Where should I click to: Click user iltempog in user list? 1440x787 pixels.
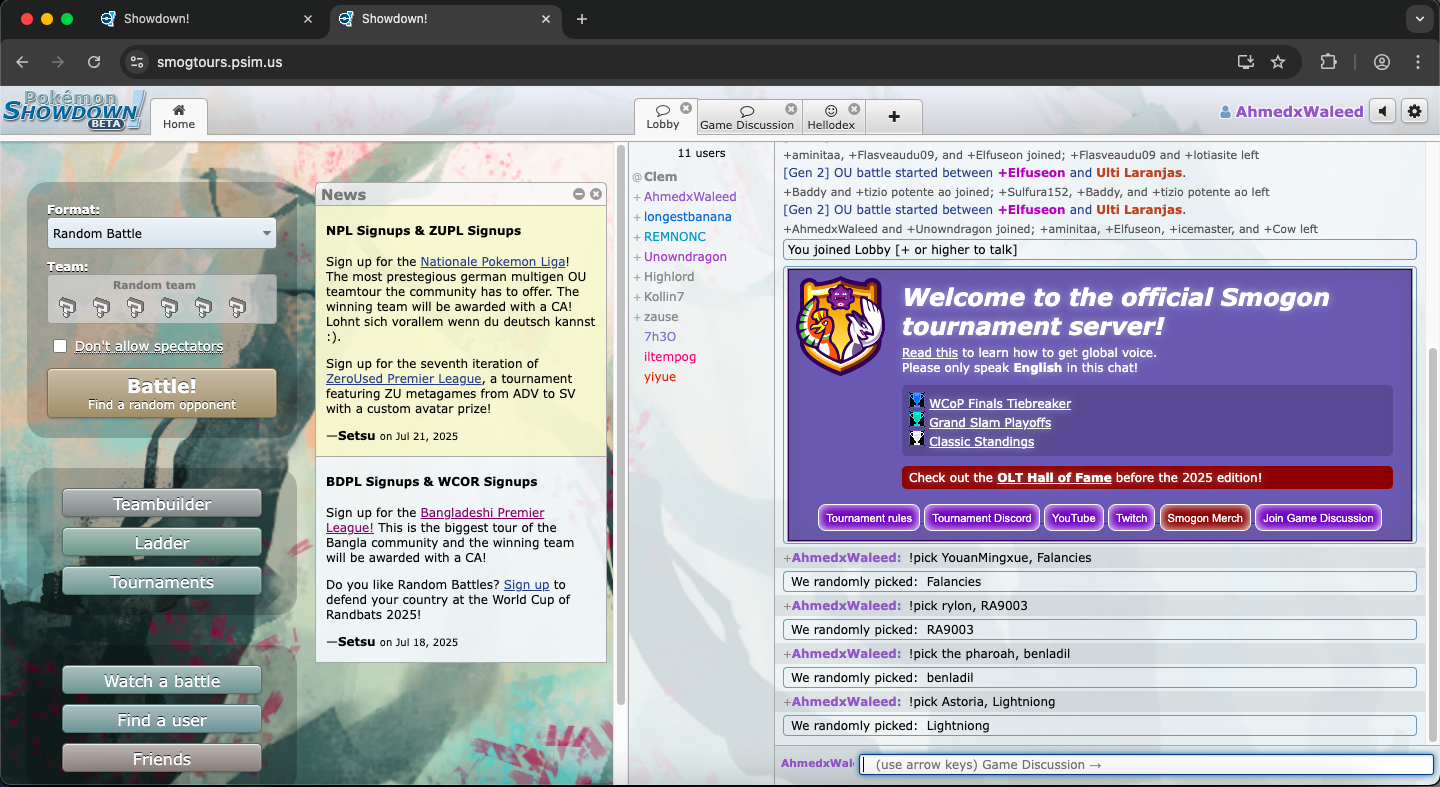670,357
